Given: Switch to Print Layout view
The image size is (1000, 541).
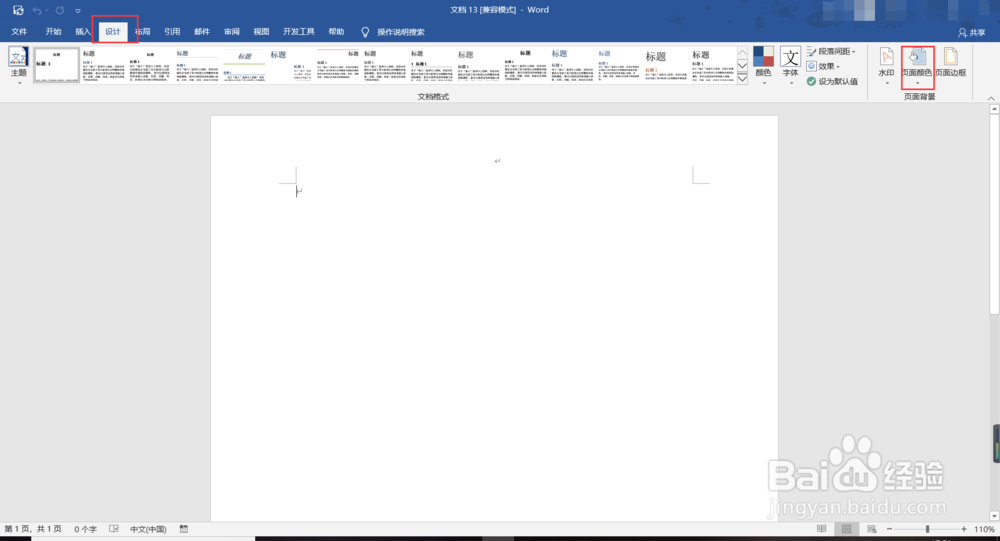Looking at the screenshot, I should (x=846, y=529).
